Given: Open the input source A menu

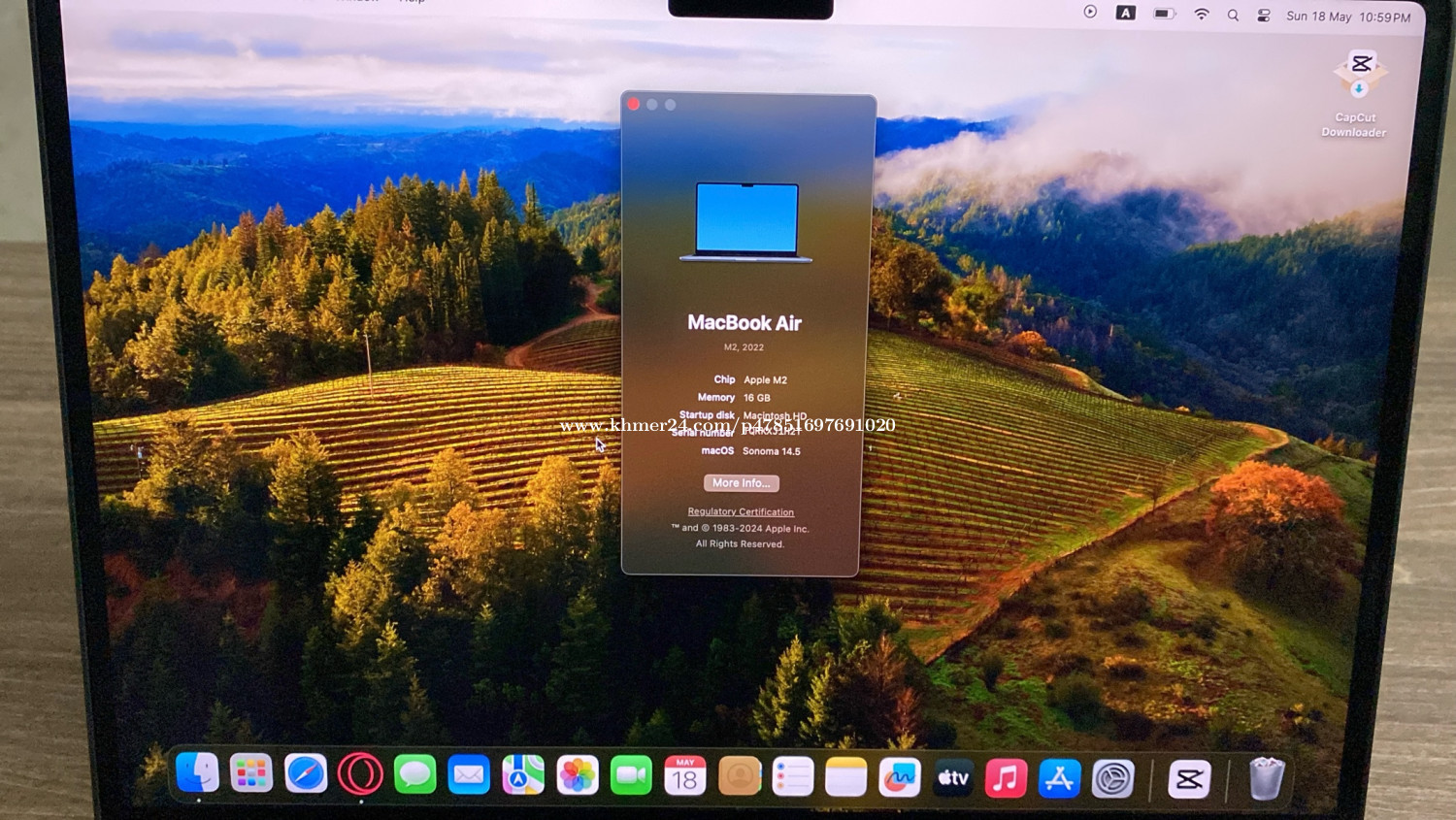Looking at the screenshot, I should [1126, 13].
